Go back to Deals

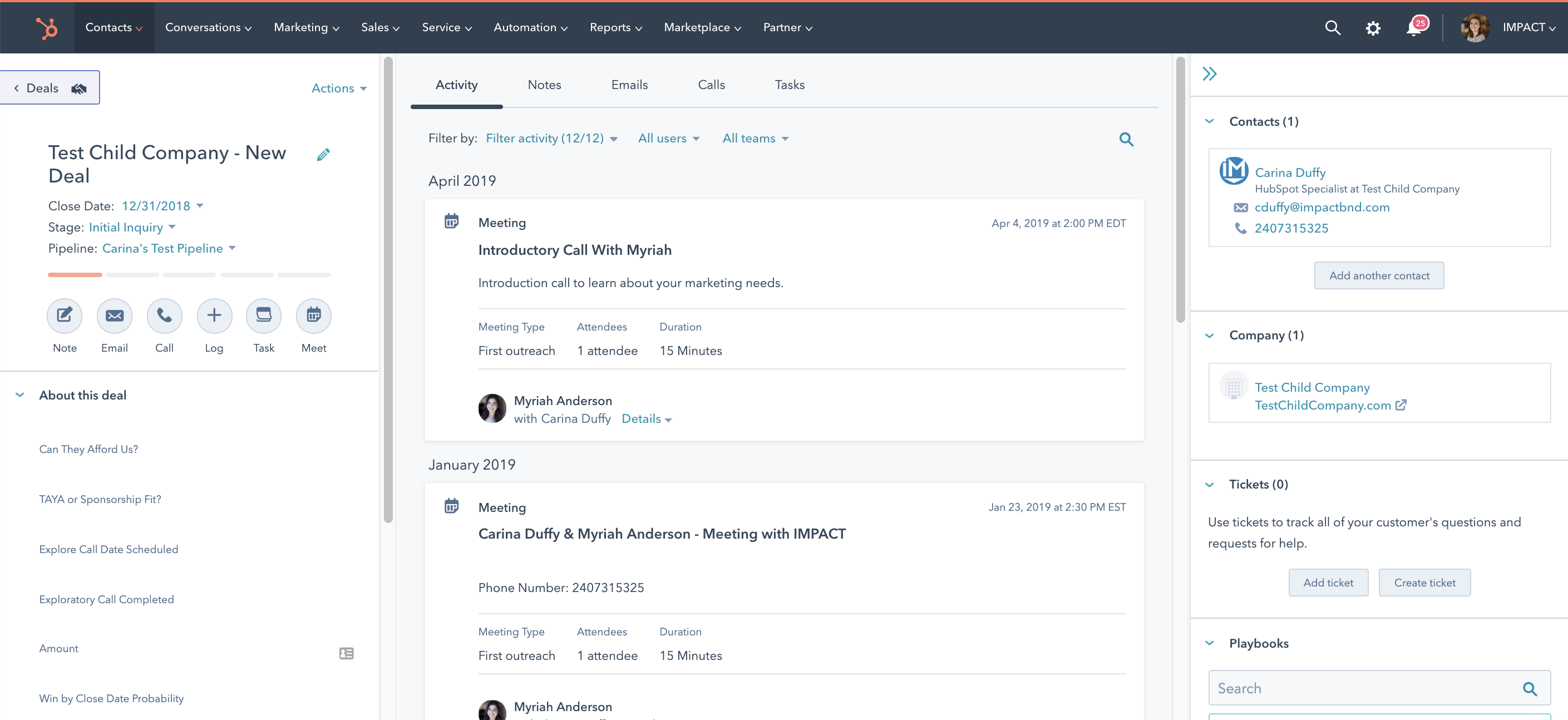click(x=50, y=88)
